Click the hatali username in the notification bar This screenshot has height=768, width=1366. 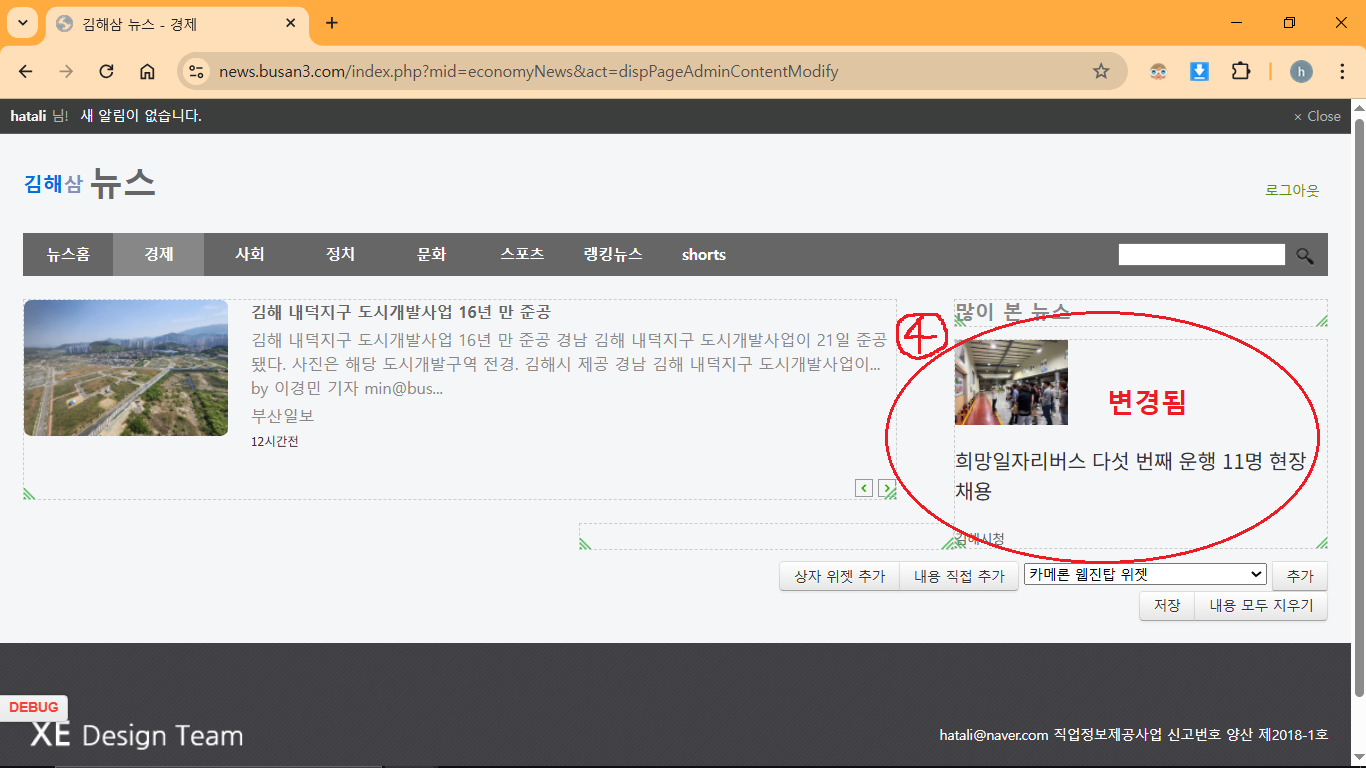click(x=28, y=116)
